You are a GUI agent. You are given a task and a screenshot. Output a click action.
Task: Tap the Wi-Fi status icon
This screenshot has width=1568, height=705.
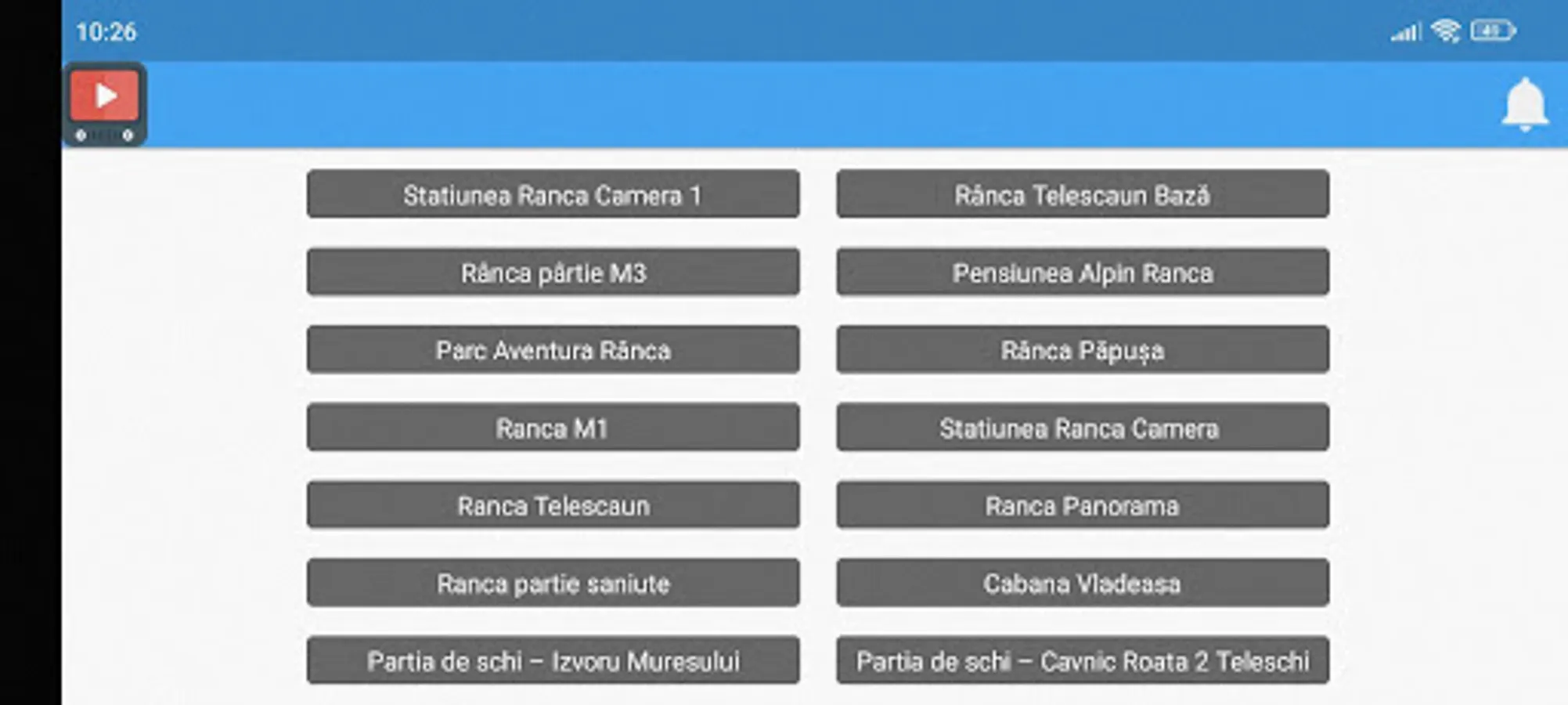[x=1445, y=31]
